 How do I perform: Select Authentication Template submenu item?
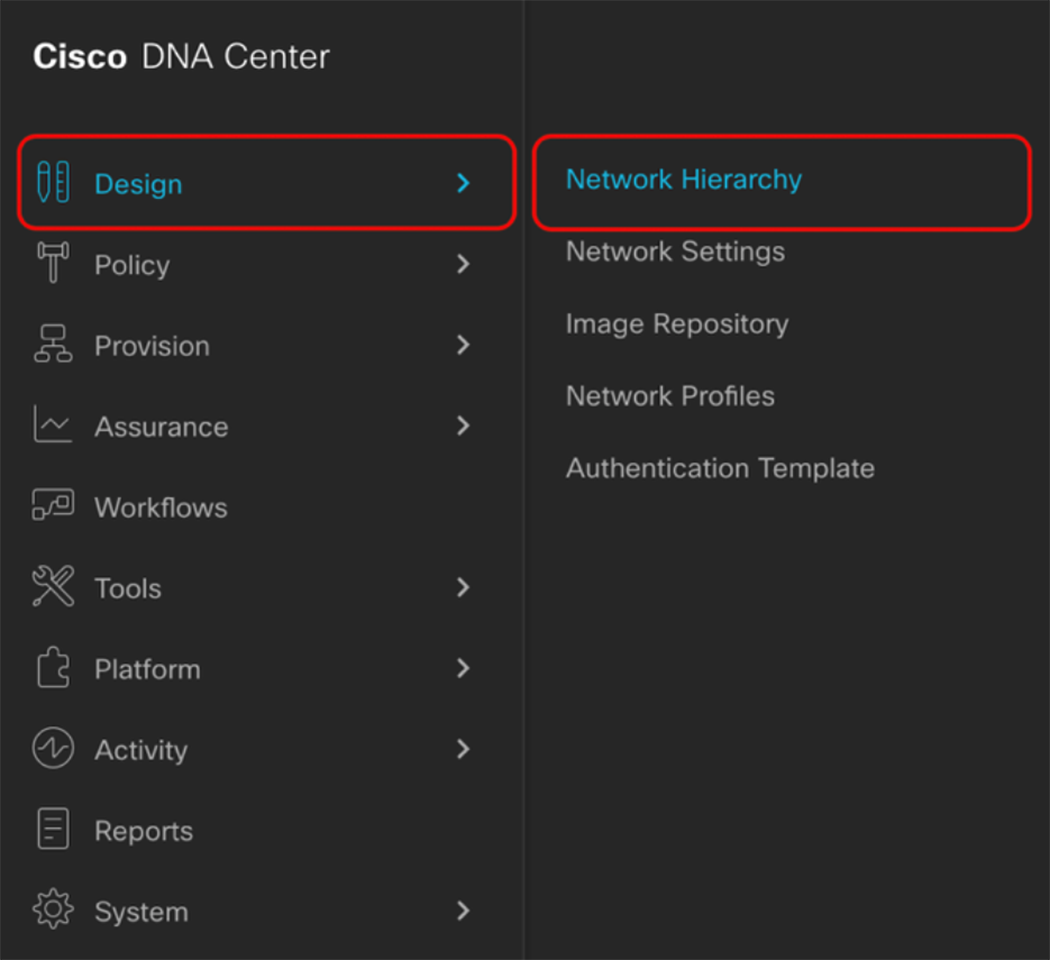[x=721, y=469]
